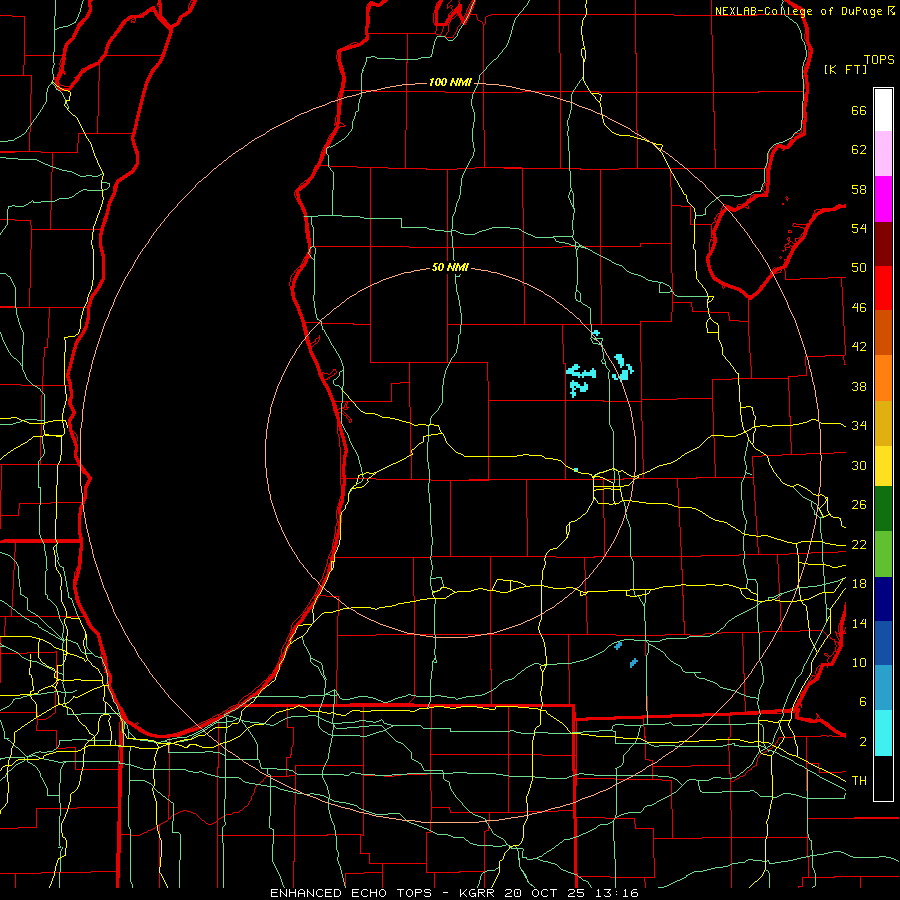The image size is (900, 900).
Task: Click the light green 22 kft swatch
Action: pos(883,554)
